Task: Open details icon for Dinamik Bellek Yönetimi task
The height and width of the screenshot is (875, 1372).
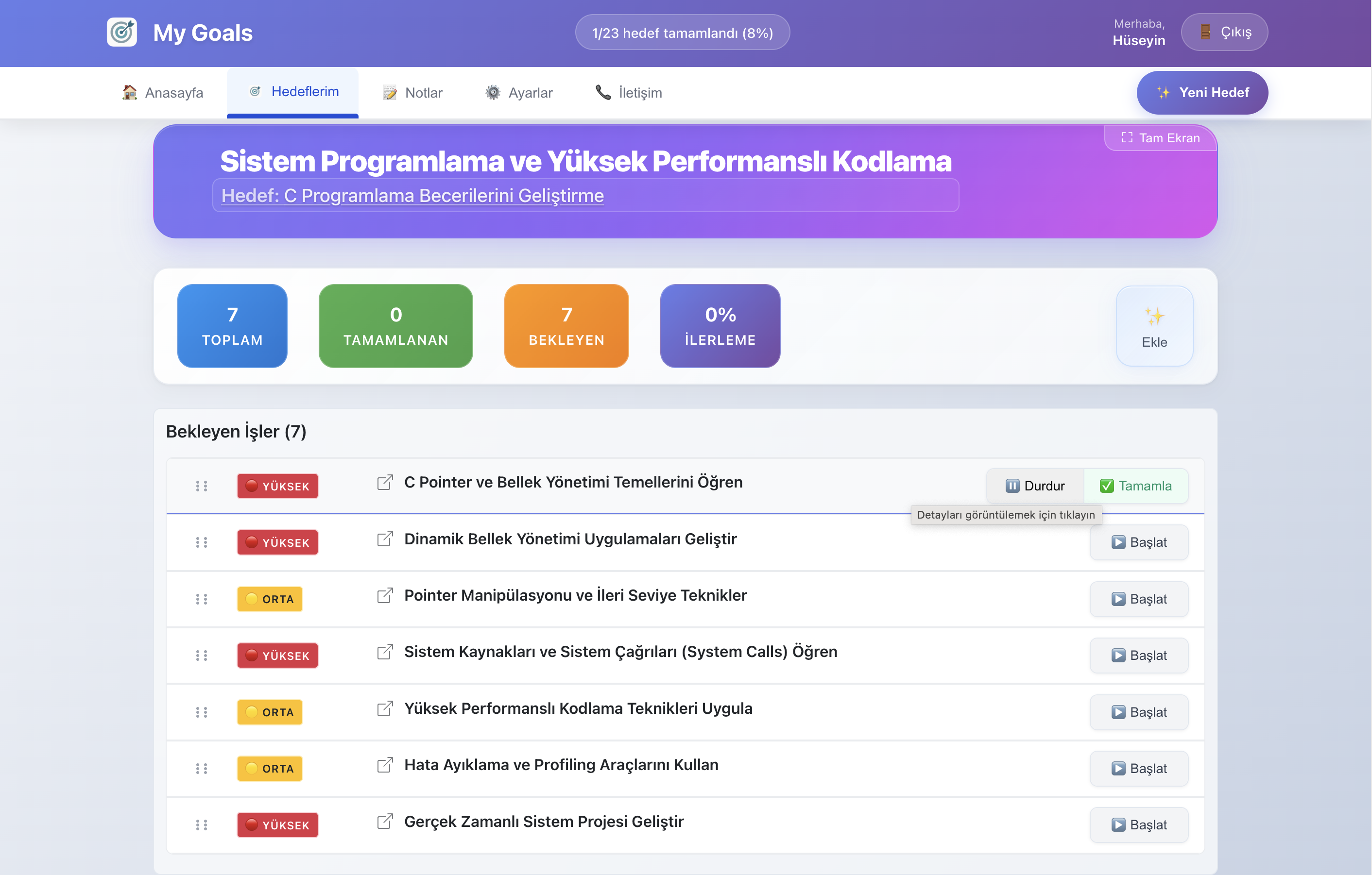Action: (x=385, y=538)
